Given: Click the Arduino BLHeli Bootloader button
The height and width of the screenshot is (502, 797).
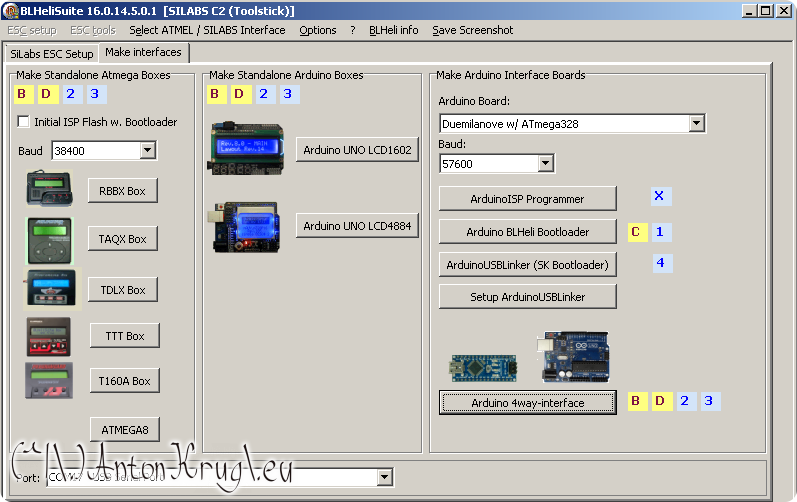Looking at the screenshot, I should [528, 232].
